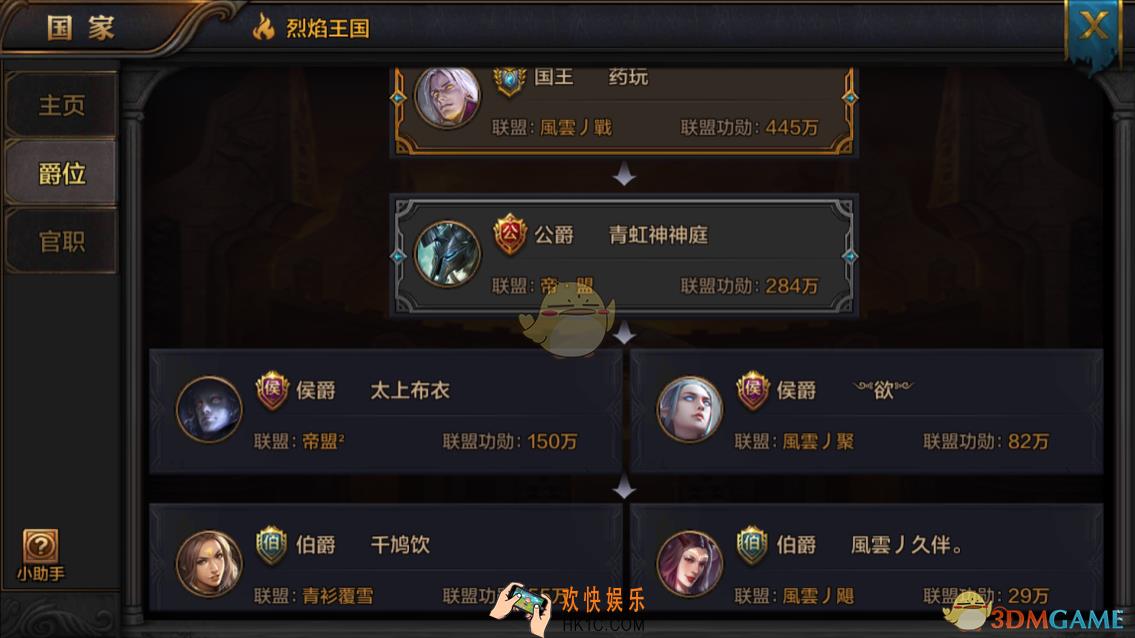Open the marquis 欲 player card
Screen dimensions: 1135x638
[866, 411]
